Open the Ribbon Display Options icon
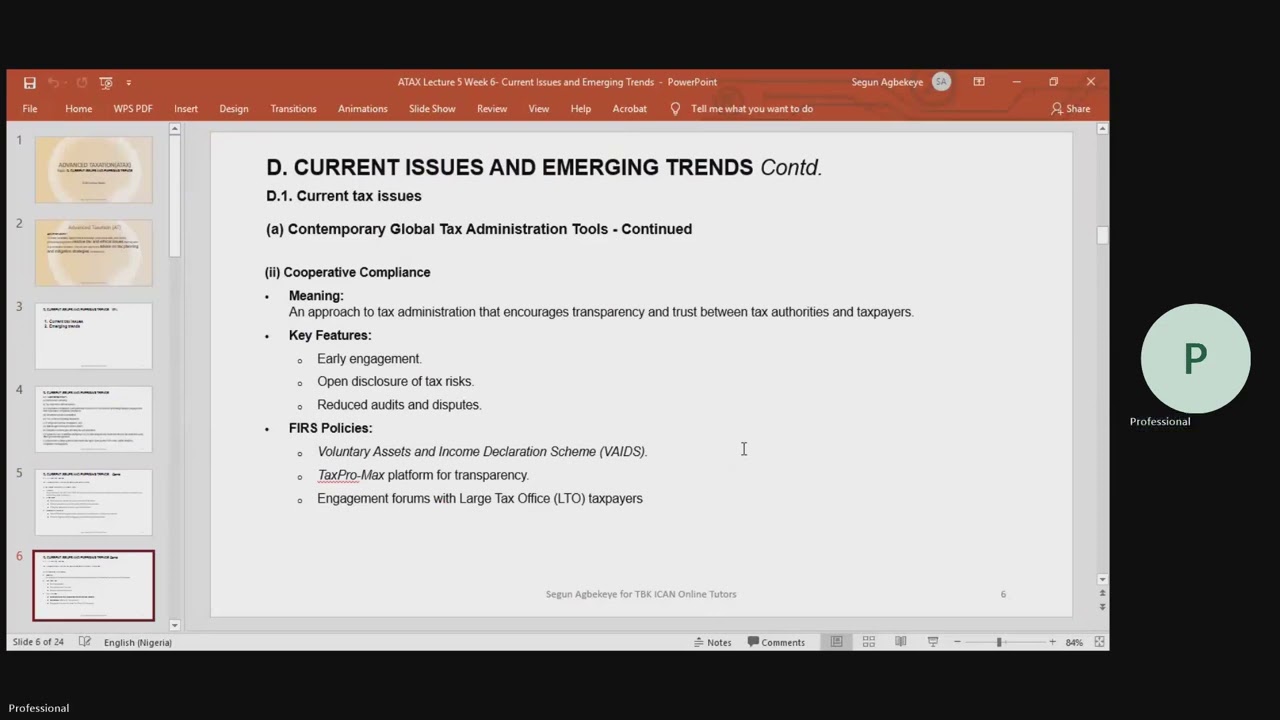 tap(979, 82)
